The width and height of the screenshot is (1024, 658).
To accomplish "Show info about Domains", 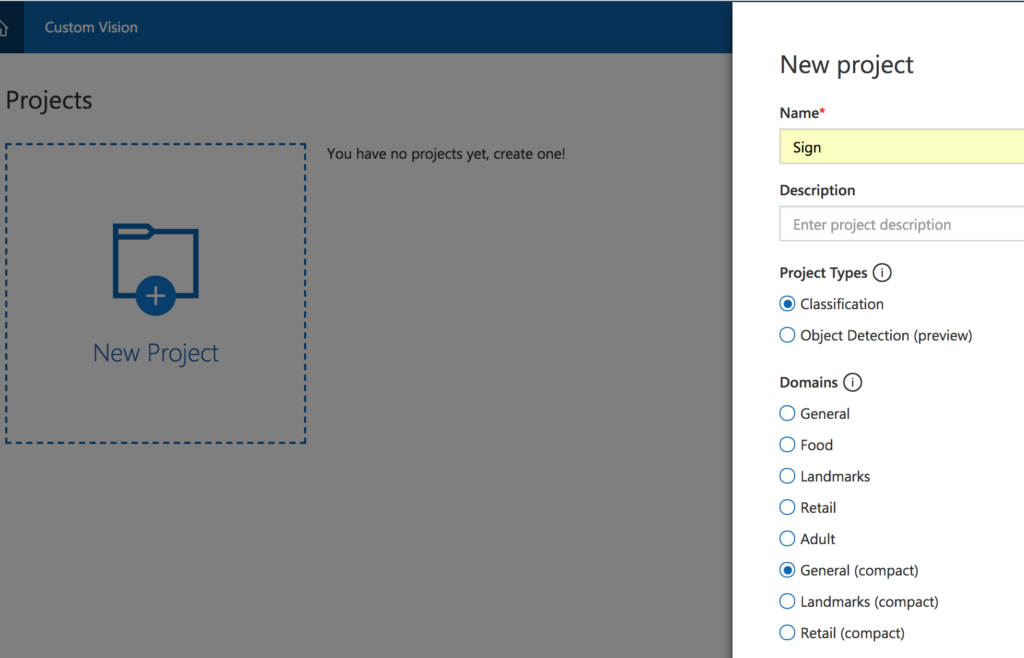I will point(852,383).
